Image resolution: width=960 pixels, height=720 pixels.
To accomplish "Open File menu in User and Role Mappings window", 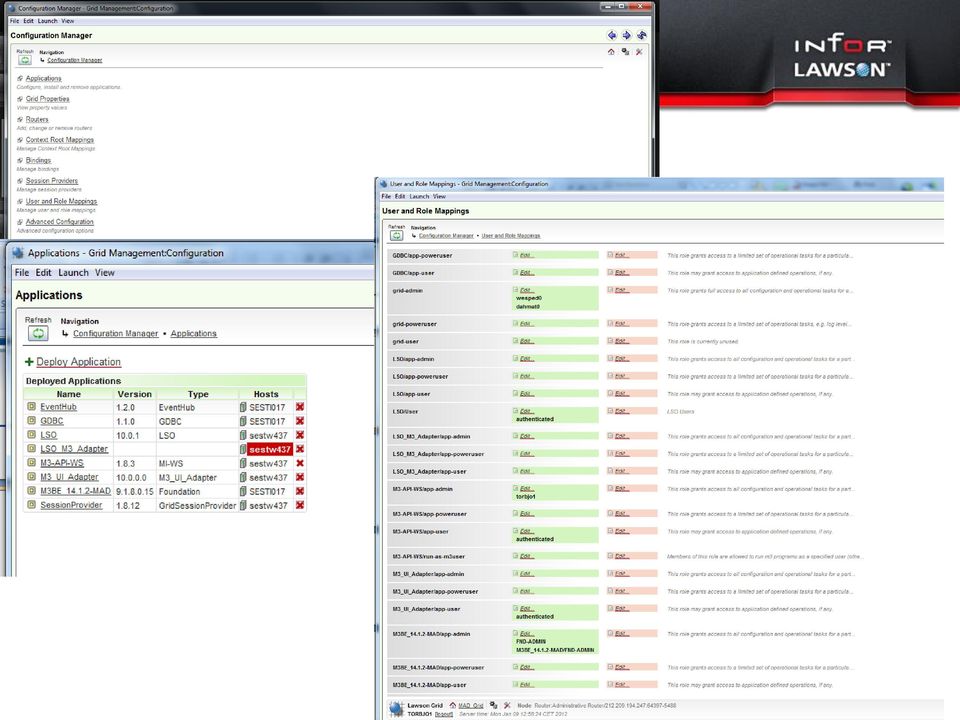I will (x=386, y=197).
